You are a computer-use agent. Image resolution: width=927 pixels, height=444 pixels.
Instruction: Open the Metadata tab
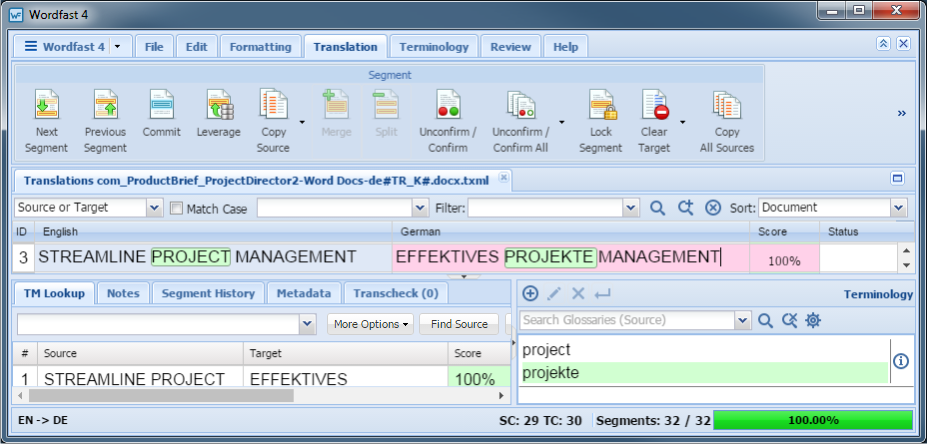point(304,293)
